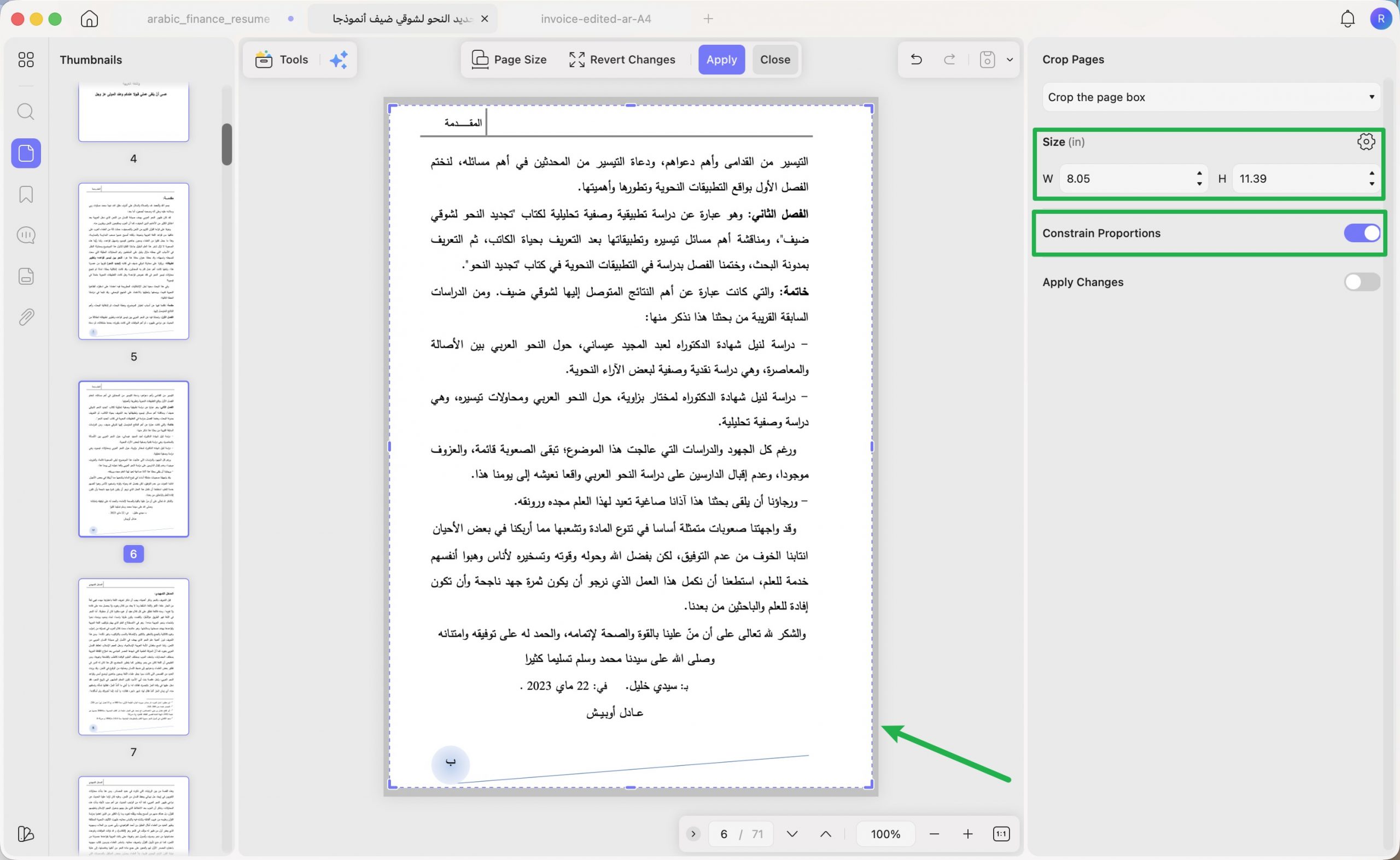Select page 7 thumbnail
Viewport: 1400px width, 860px height.
coord(133,657)
